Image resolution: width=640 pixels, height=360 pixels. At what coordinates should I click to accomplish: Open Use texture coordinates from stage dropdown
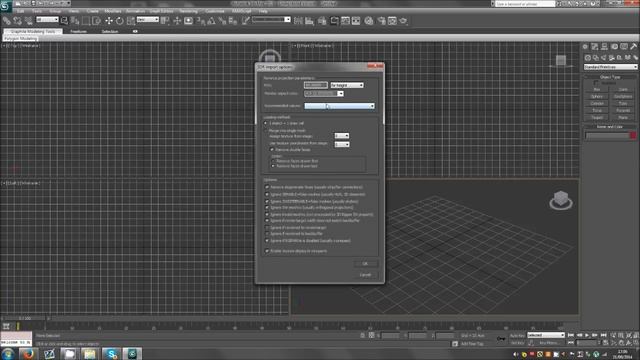(342, 144)
